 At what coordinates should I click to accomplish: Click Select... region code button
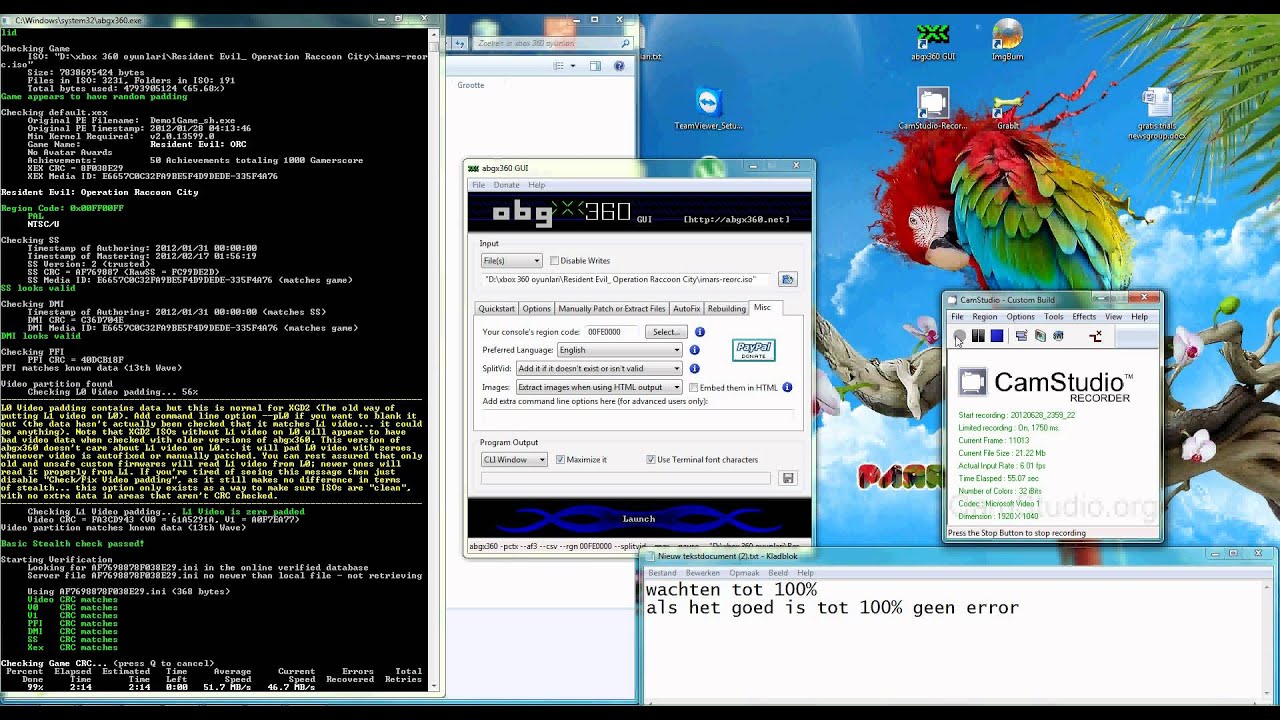click(666, 332)
